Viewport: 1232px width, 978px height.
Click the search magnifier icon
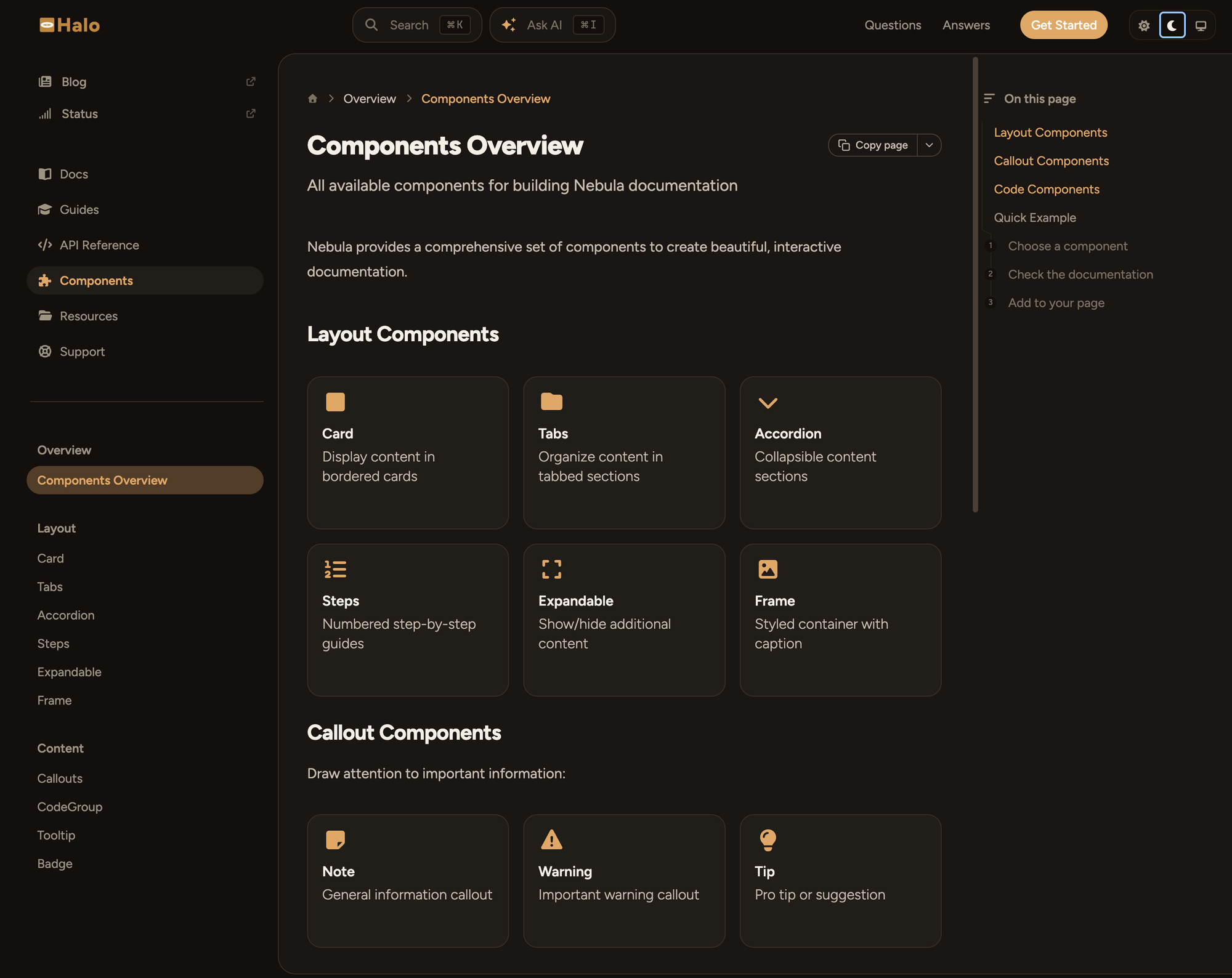coord(371,25)
